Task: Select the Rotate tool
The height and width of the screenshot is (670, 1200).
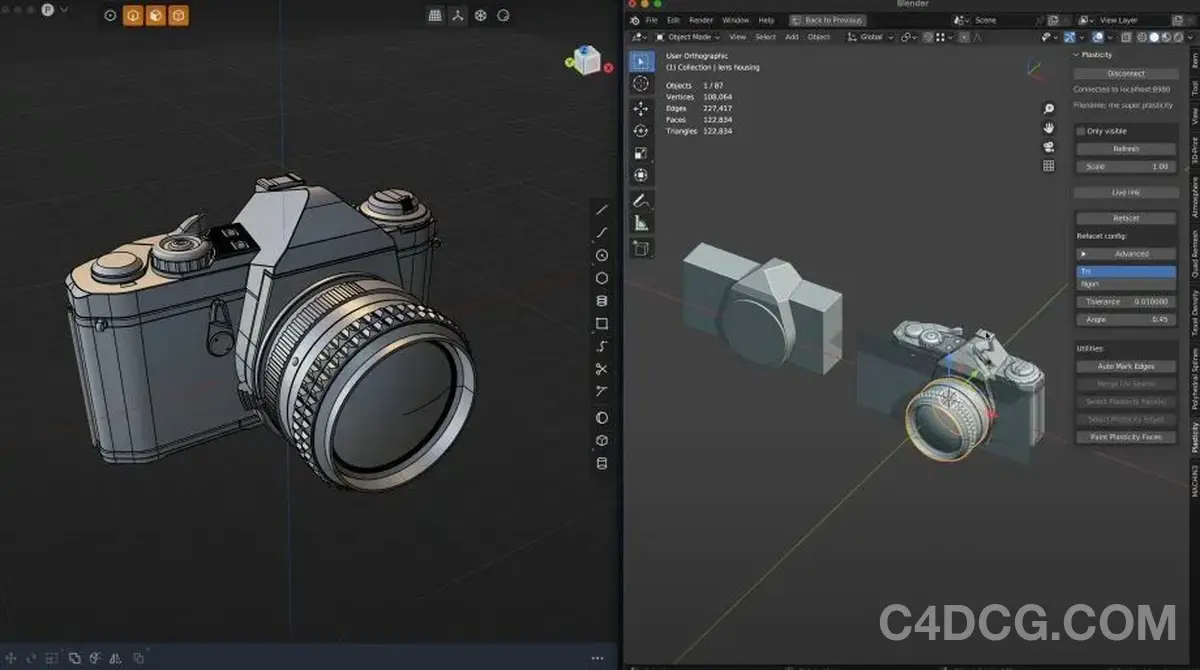Action: pos(641,130)
